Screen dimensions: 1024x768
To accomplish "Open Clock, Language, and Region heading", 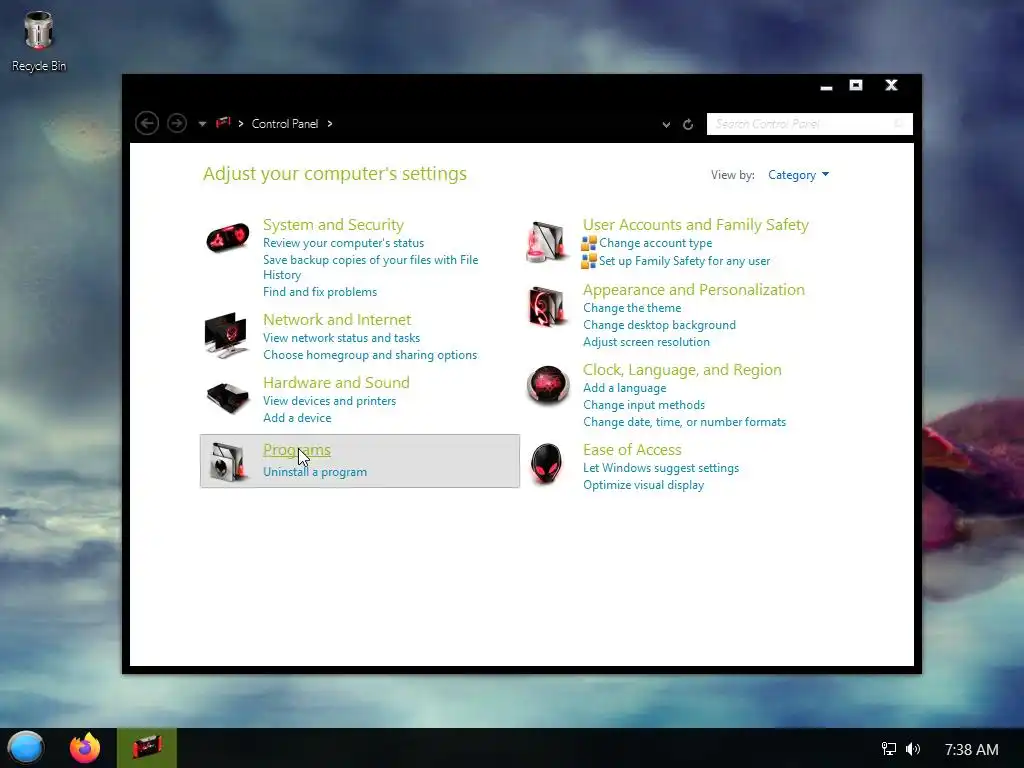I will click(x=682, y=370).
